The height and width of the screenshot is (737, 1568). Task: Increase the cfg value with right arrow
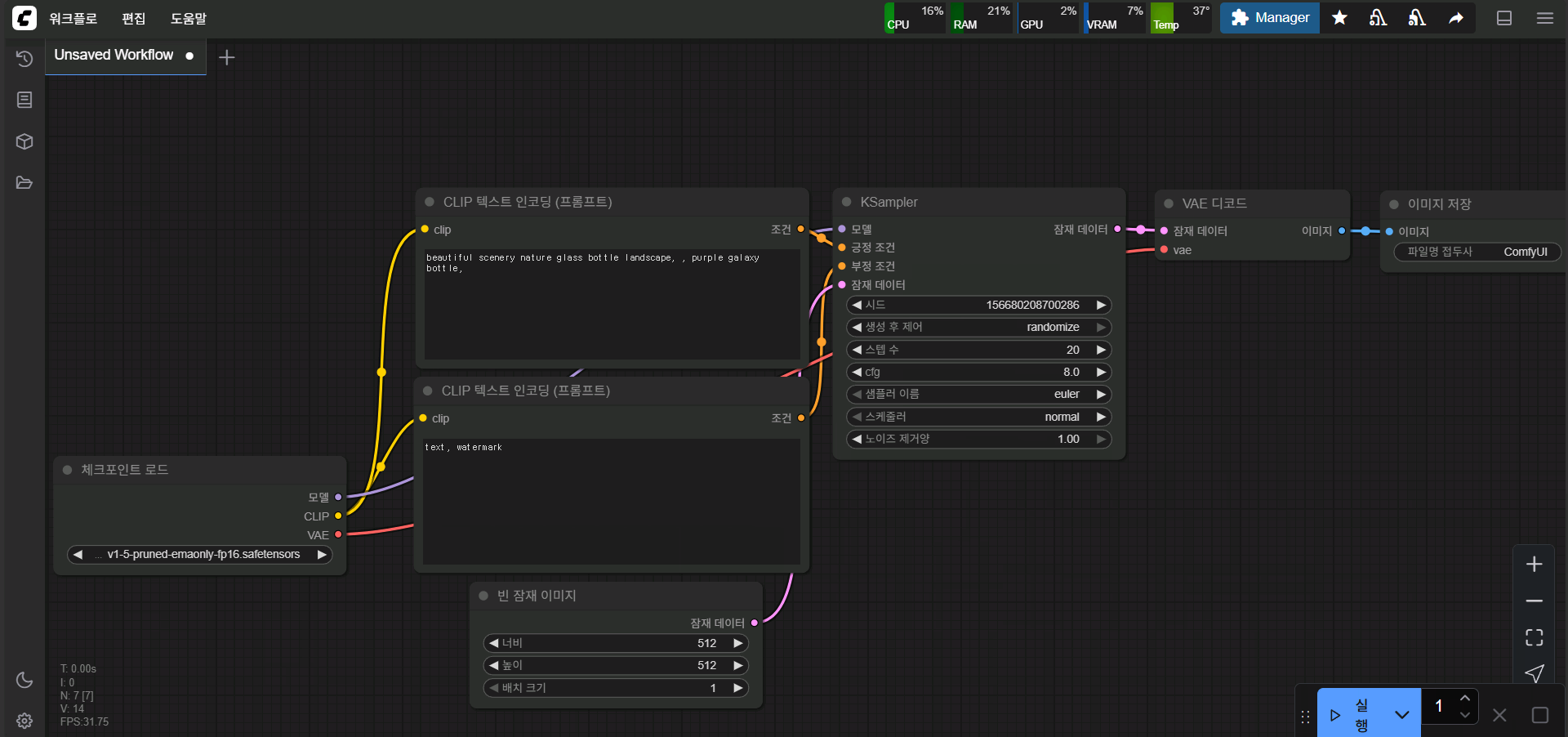pos(1101,373)
